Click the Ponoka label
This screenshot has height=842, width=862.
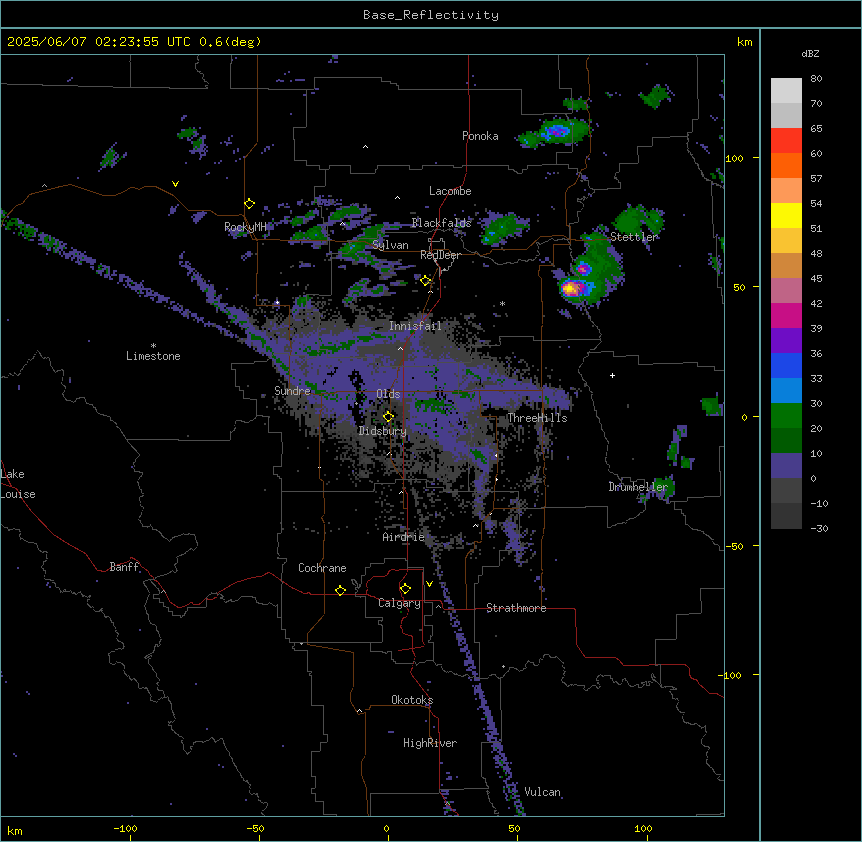click(x=480, y=136)
